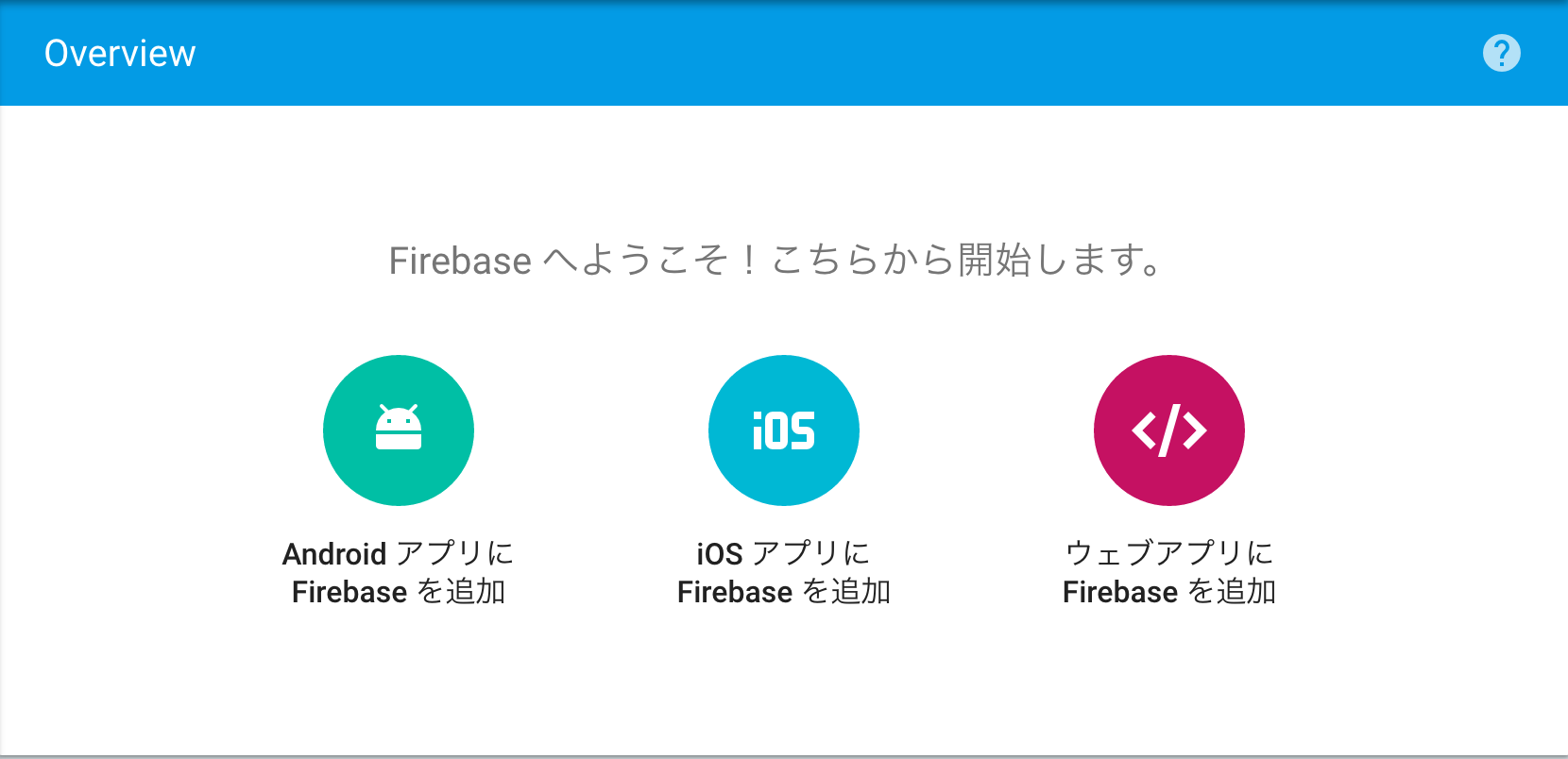Image resolution: width=1568 pixels, height=759 pixels.
Task: Click "Firebase を追加" under the web icon
Action: click(x=1169, y=592)
